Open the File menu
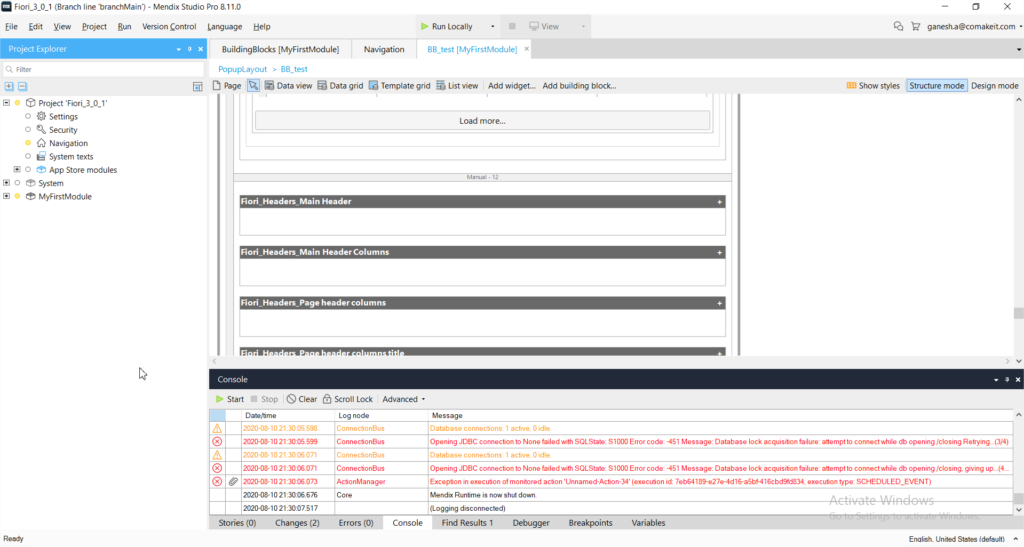The height and width of the screenshot is (547, 1024). pyautogui.click(x=11, y=27)
